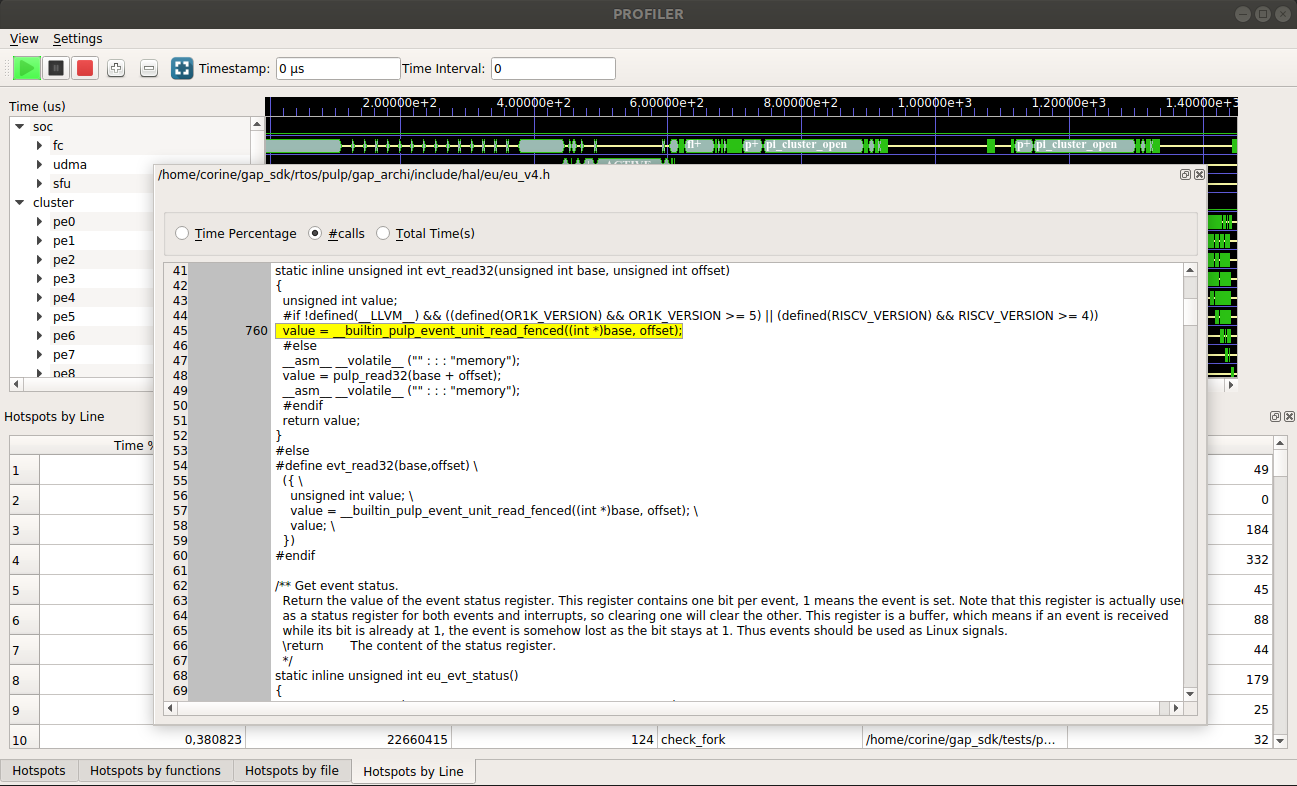
Task: Open the View menu
Action: [24, 38]
